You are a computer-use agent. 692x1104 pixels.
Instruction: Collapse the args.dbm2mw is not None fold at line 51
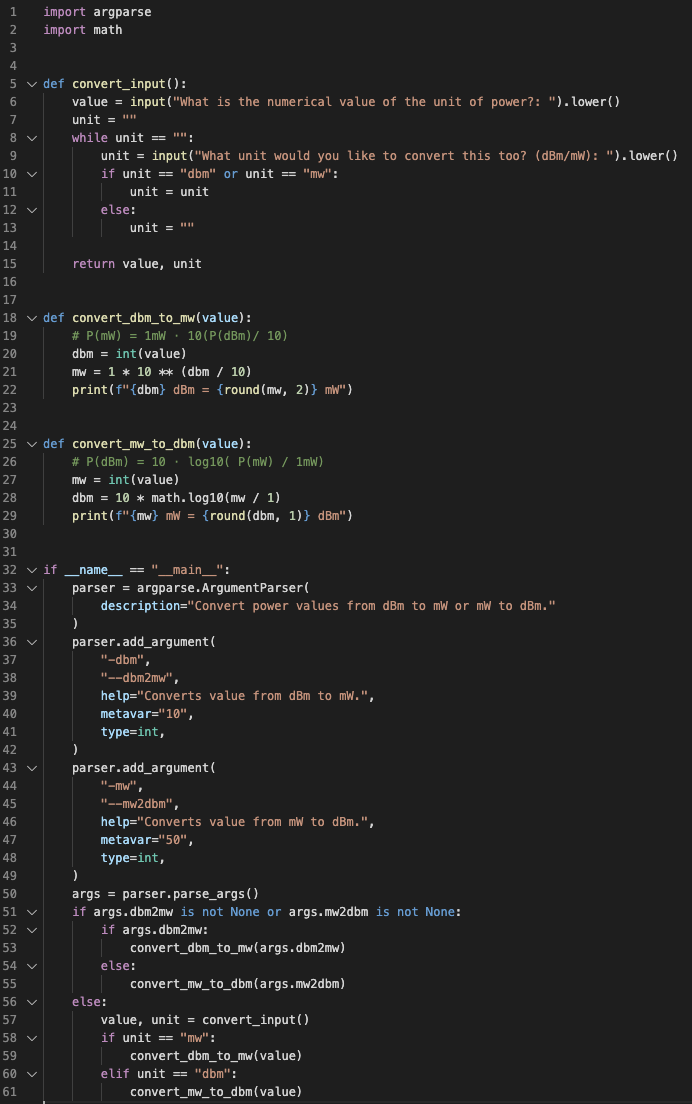coord(32,912)
